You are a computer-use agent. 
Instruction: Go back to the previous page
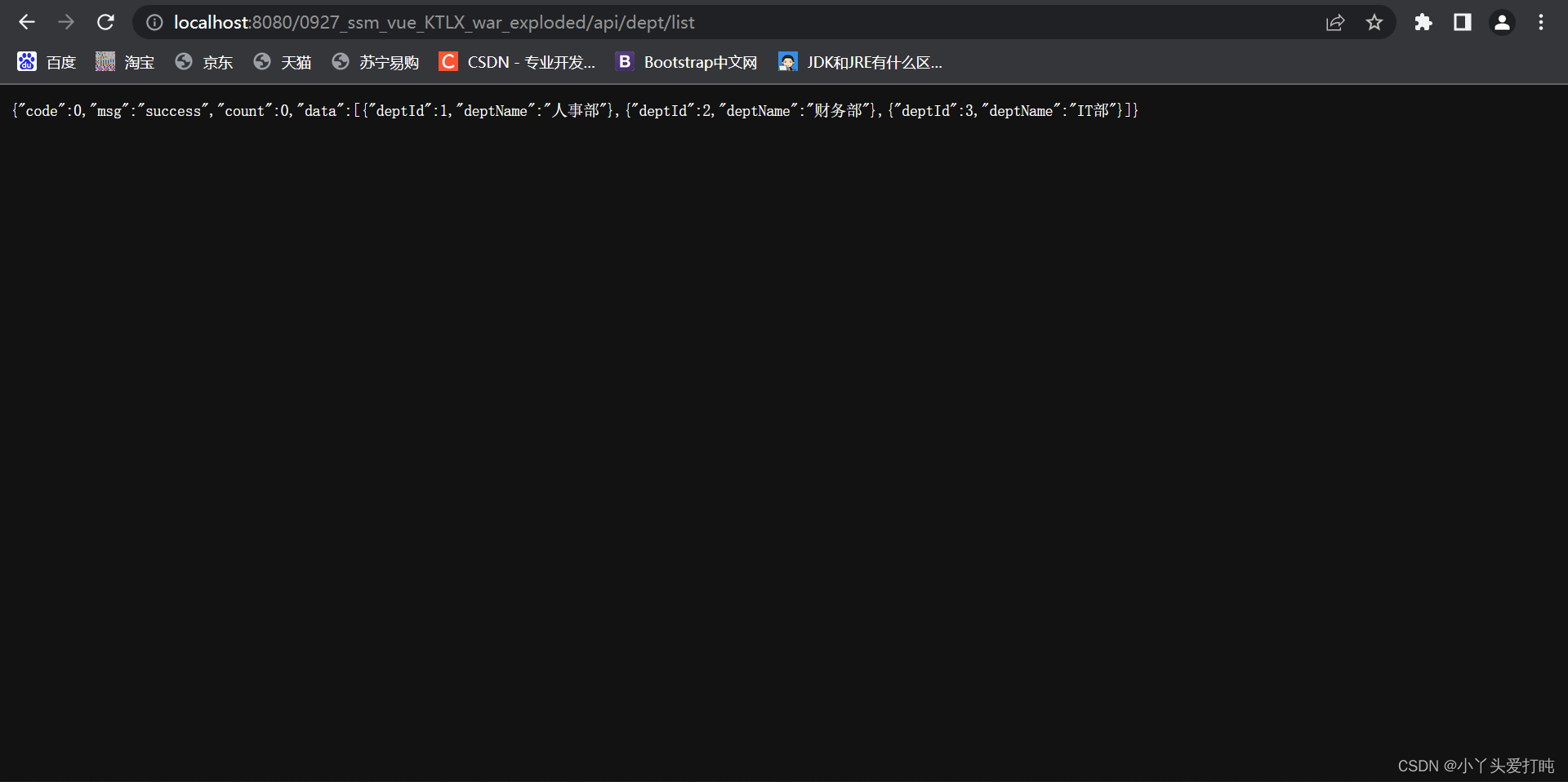(27, 22)
